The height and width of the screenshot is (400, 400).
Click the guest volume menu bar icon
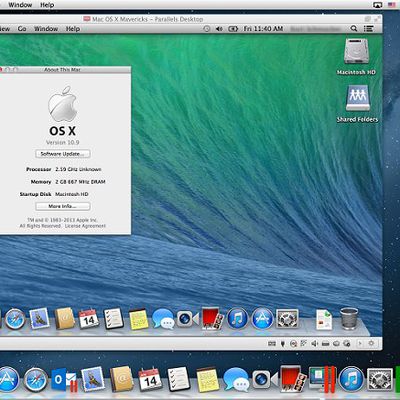(219, 29)
